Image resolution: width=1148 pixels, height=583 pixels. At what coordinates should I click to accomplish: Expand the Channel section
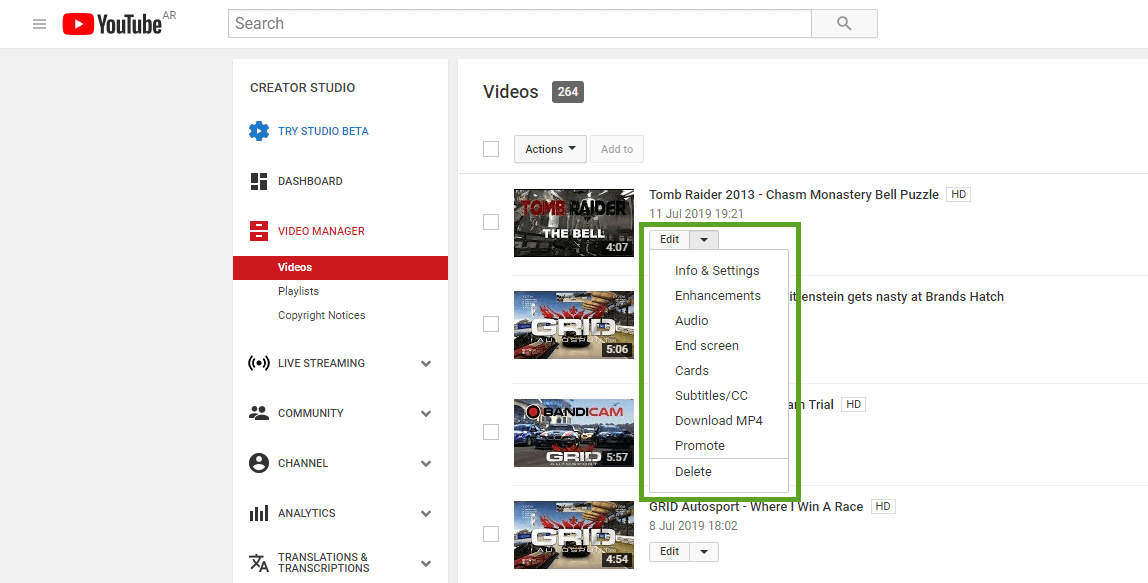(426, 463)
